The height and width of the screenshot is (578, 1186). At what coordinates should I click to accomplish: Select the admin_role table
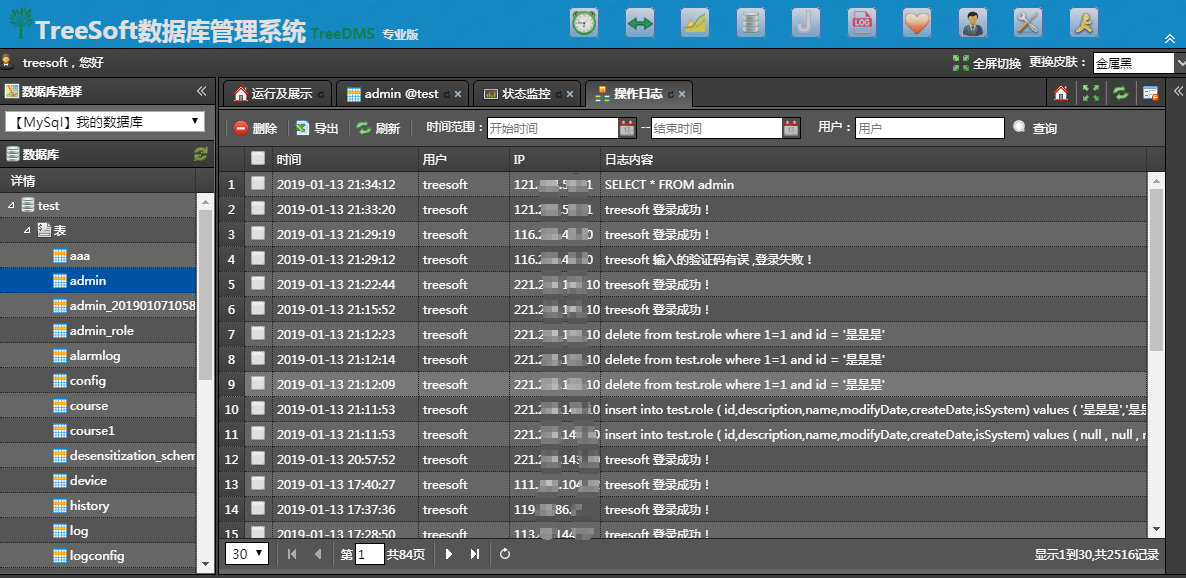click(x=101, y=331)
